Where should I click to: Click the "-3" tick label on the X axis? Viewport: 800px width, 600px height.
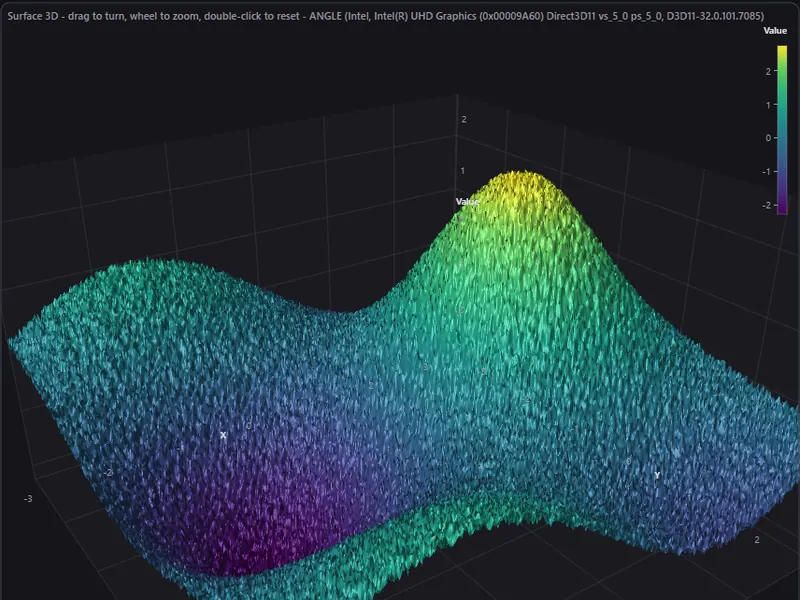pyautogui.click(x=28, y=498)
